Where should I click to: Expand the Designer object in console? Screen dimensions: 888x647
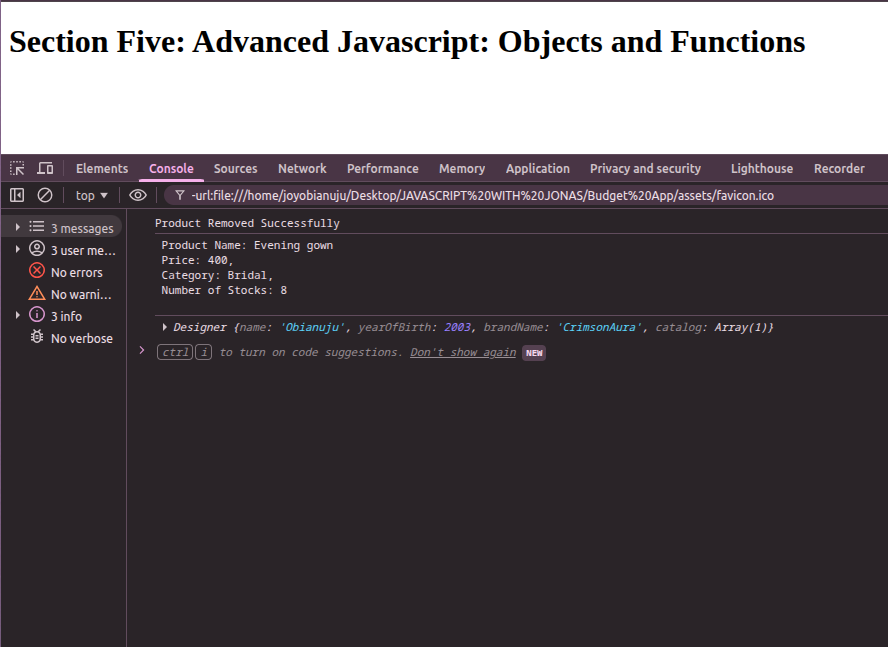click(x=164, y=327)
